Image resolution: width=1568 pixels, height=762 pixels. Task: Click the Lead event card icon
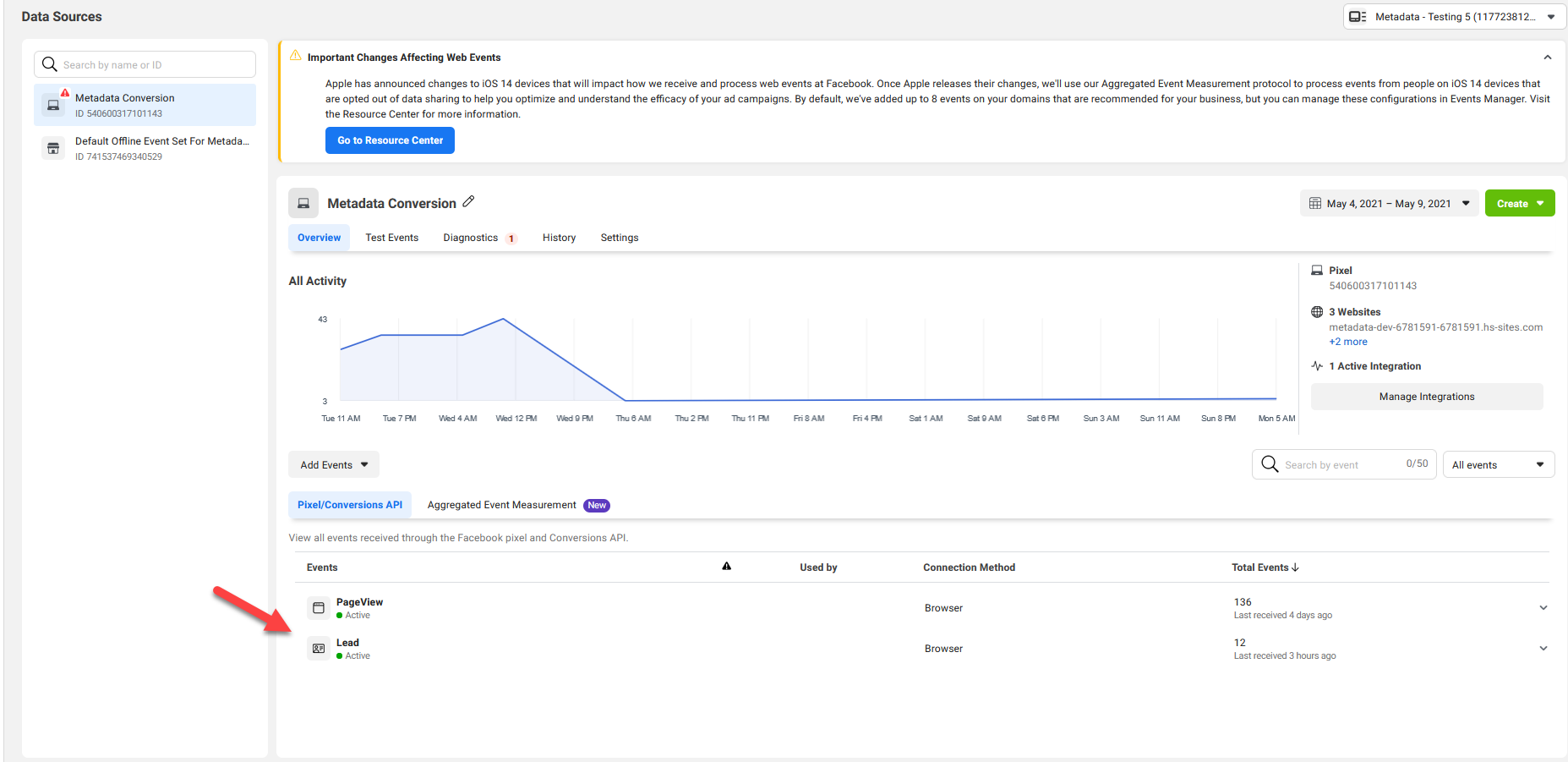coord(319,649)
